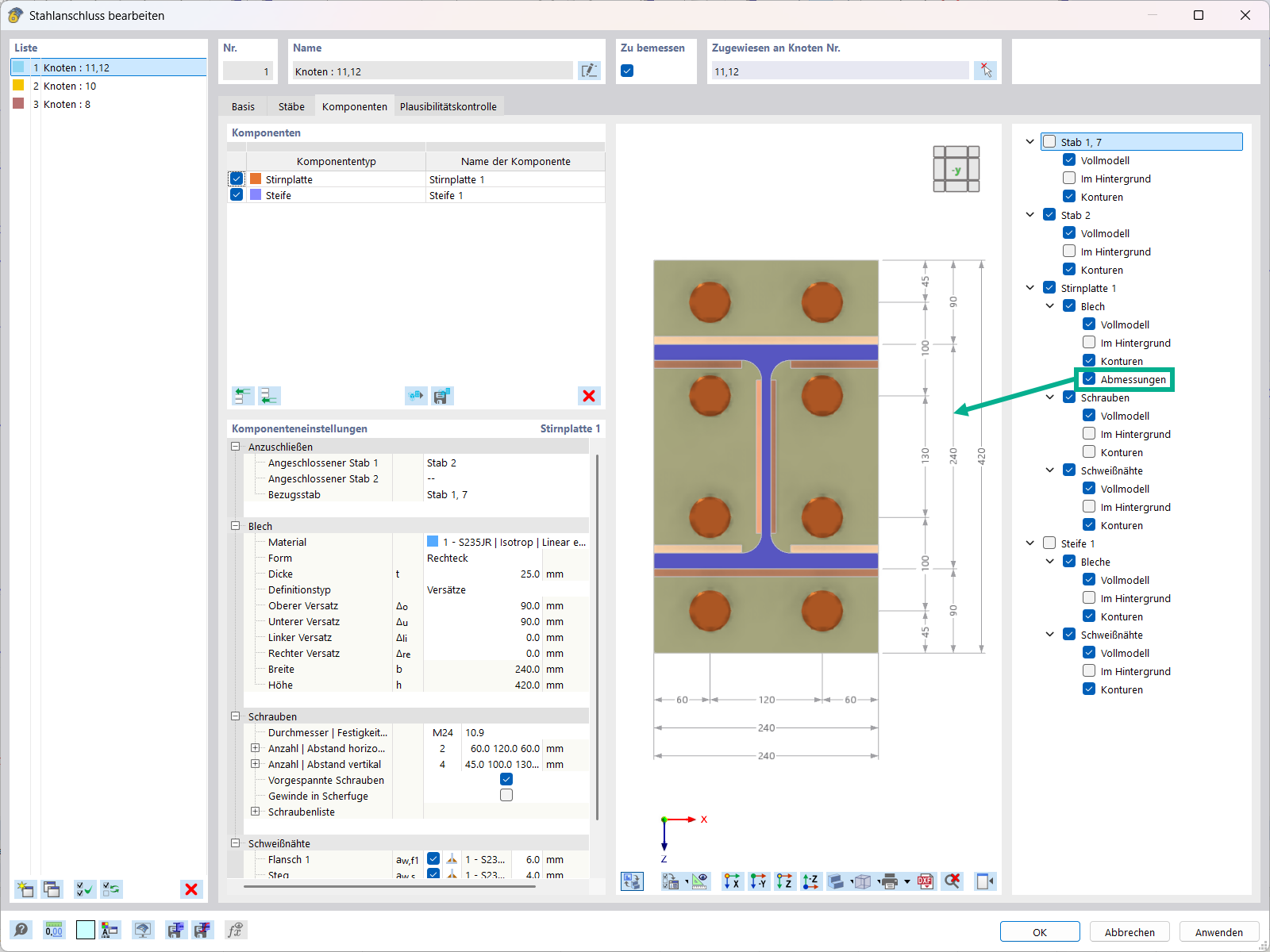Click the invert selection icon below the list
The image size is (1270, 952).
(x=111, y=889)
